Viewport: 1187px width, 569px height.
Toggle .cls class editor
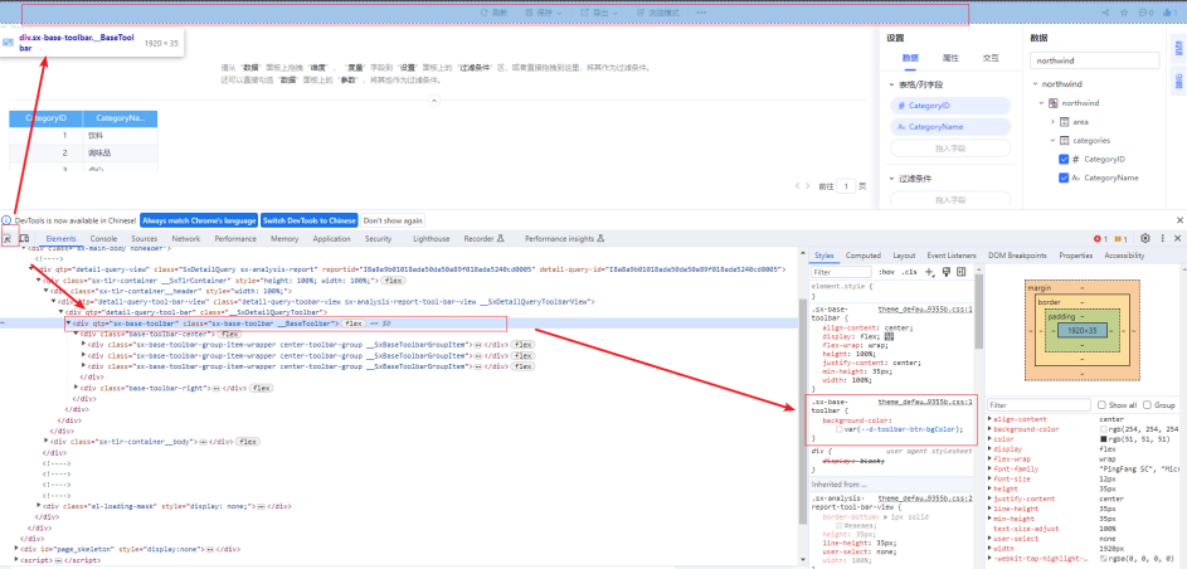(910, 272)
